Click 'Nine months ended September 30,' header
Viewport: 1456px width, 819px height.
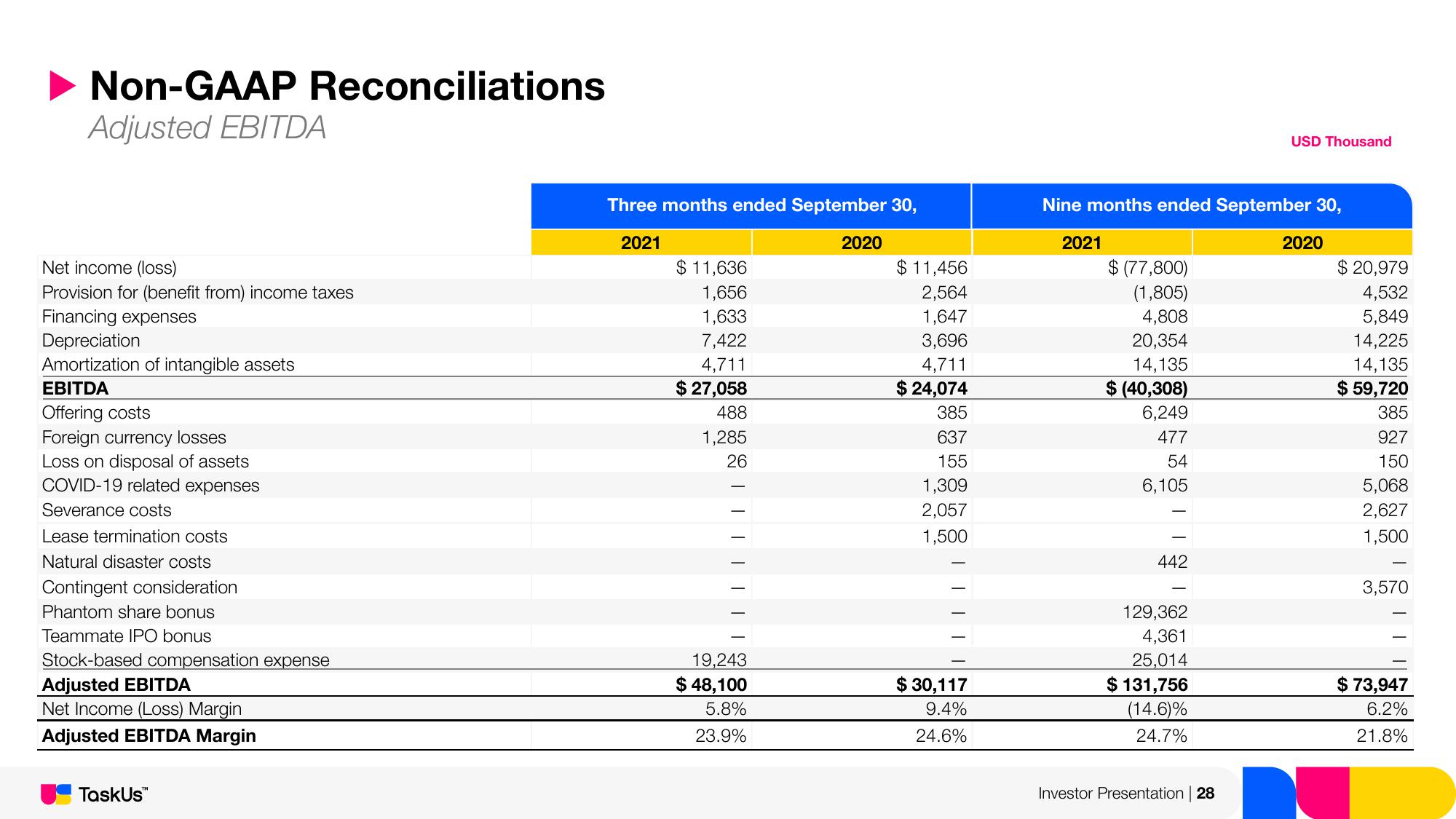pos(1192,205)
